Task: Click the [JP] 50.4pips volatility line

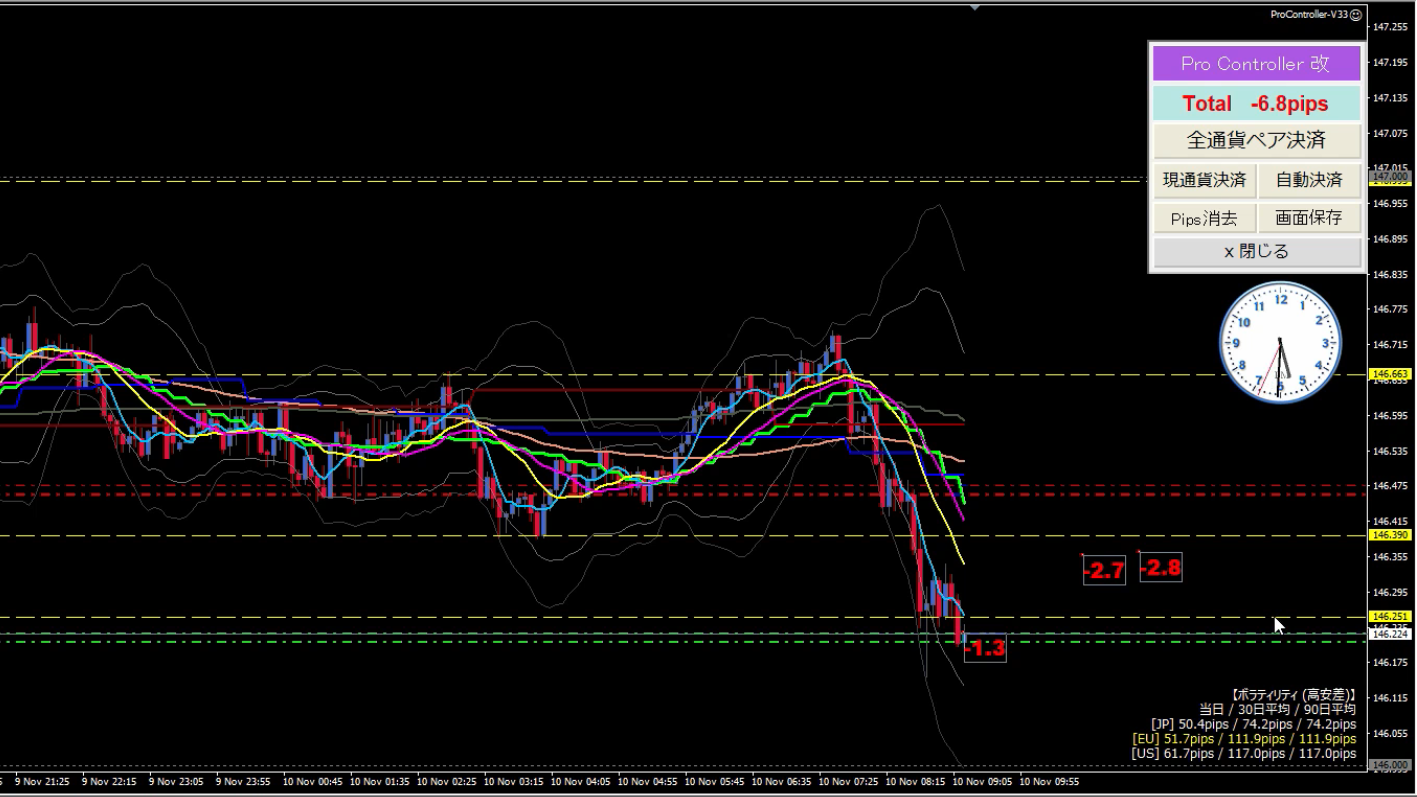Action: coord(1253,724)
